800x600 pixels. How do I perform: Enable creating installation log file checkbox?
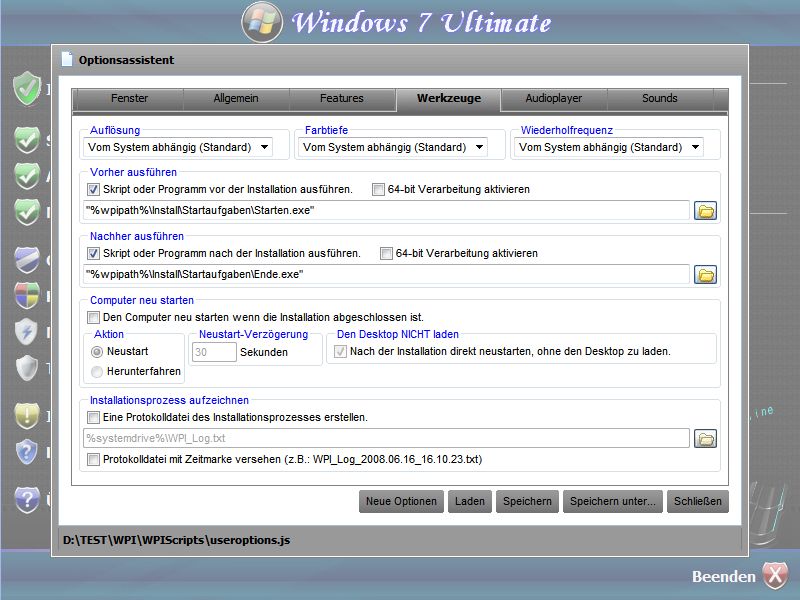[x=94, y=417]
